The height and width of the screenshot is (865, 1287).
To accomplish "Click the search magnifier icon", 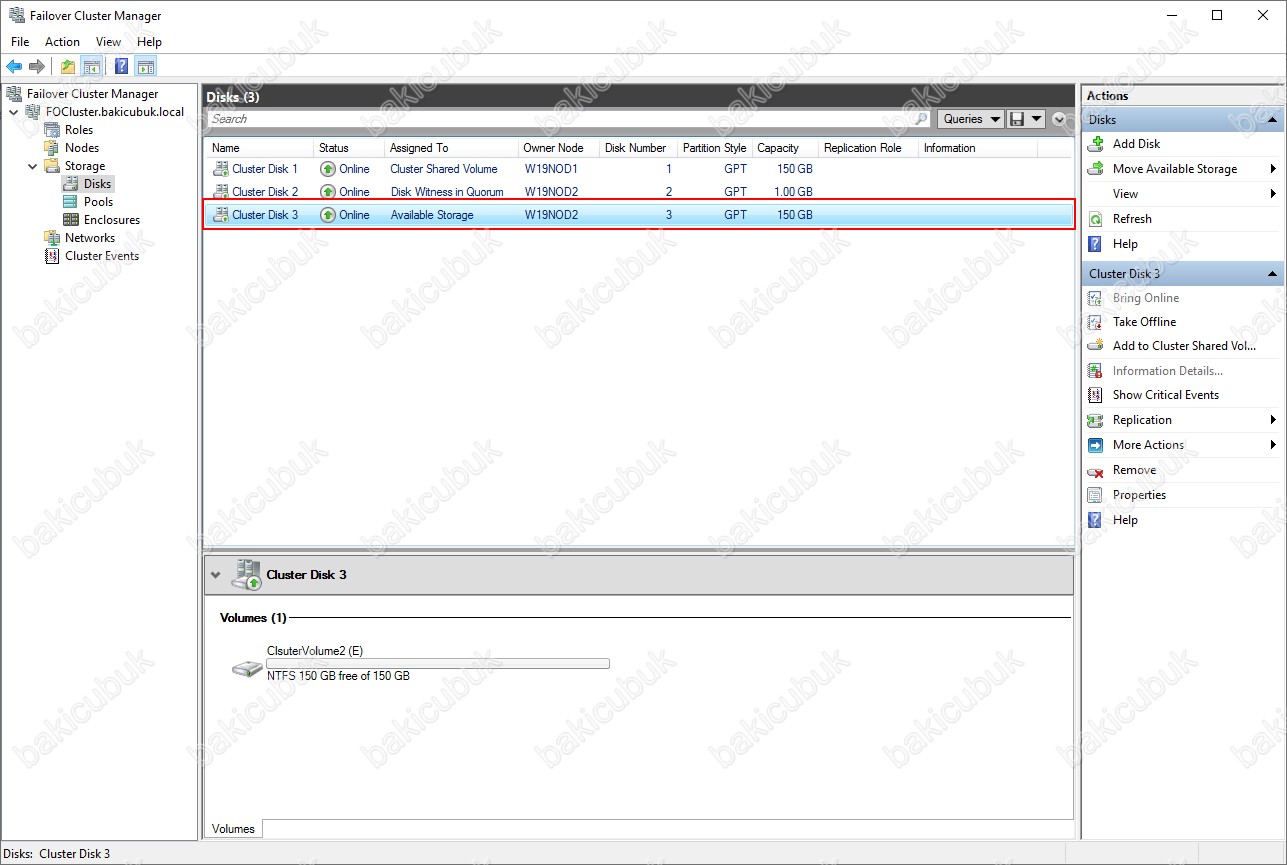I will [922, 119].
